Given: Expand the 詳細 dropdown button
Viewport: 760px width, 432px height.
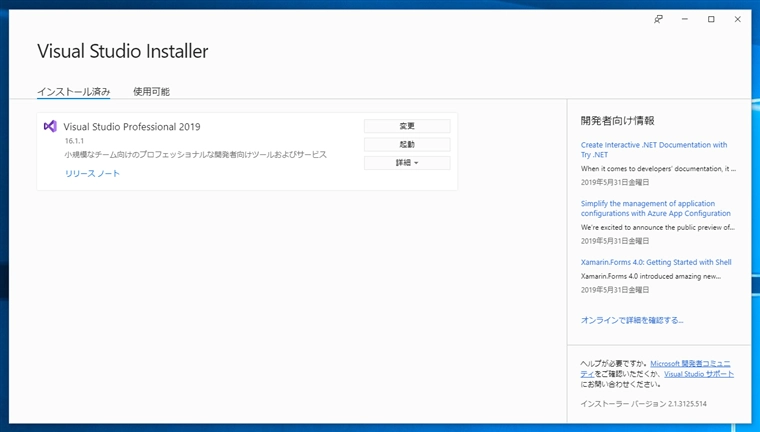Looking at the screenshot, I should tap(407, 163).
